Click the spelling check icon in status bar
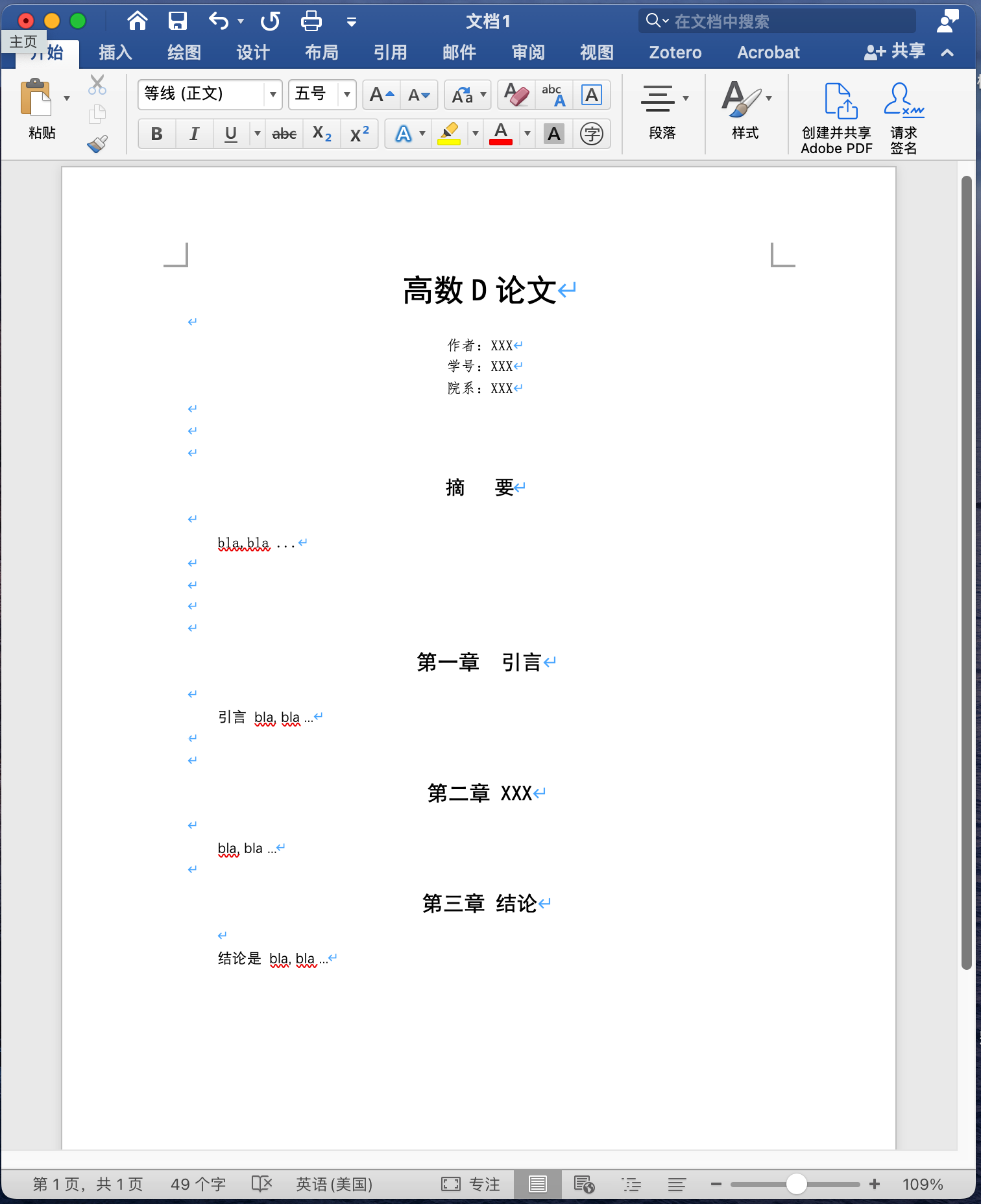 (x=261, y=1184)
